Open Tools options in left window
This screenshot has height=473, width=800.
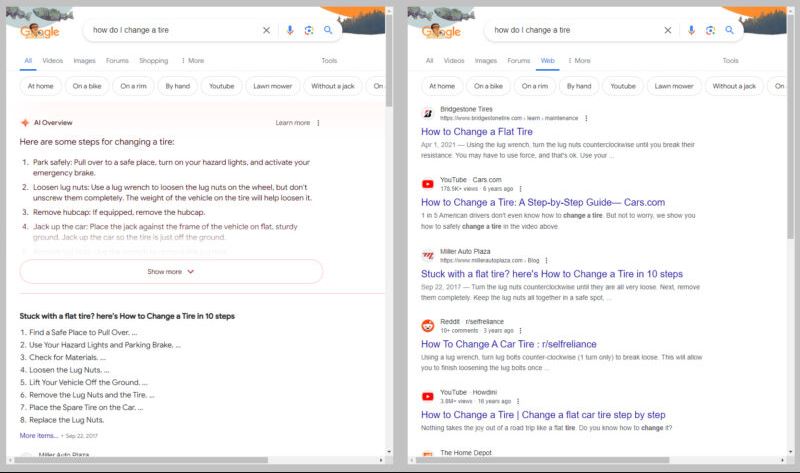pyautogui.click(x=329, y=60)
